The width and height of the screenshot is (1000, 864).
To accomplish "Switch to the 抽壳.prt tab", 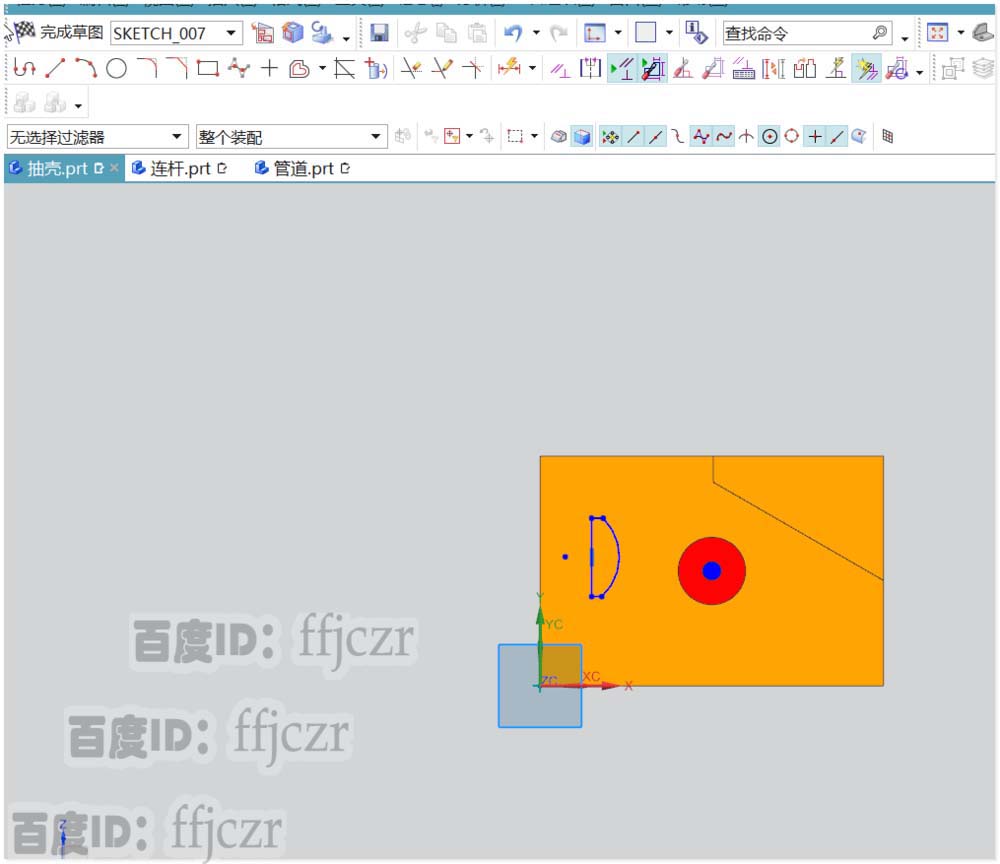I will coord(57,168).
